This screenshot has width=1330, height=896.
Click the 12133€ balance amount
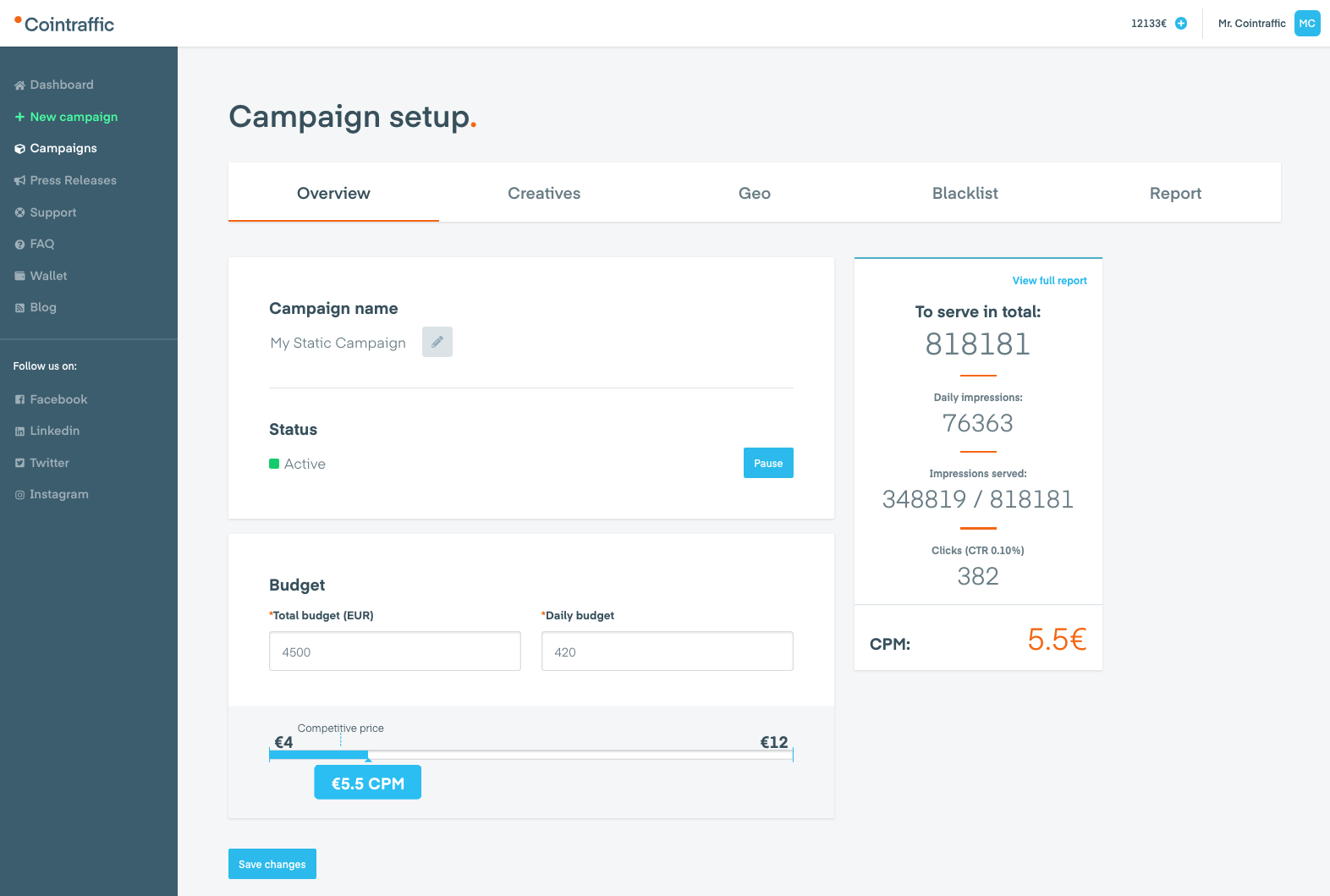pyautogui.click(x=1149, y=24)
